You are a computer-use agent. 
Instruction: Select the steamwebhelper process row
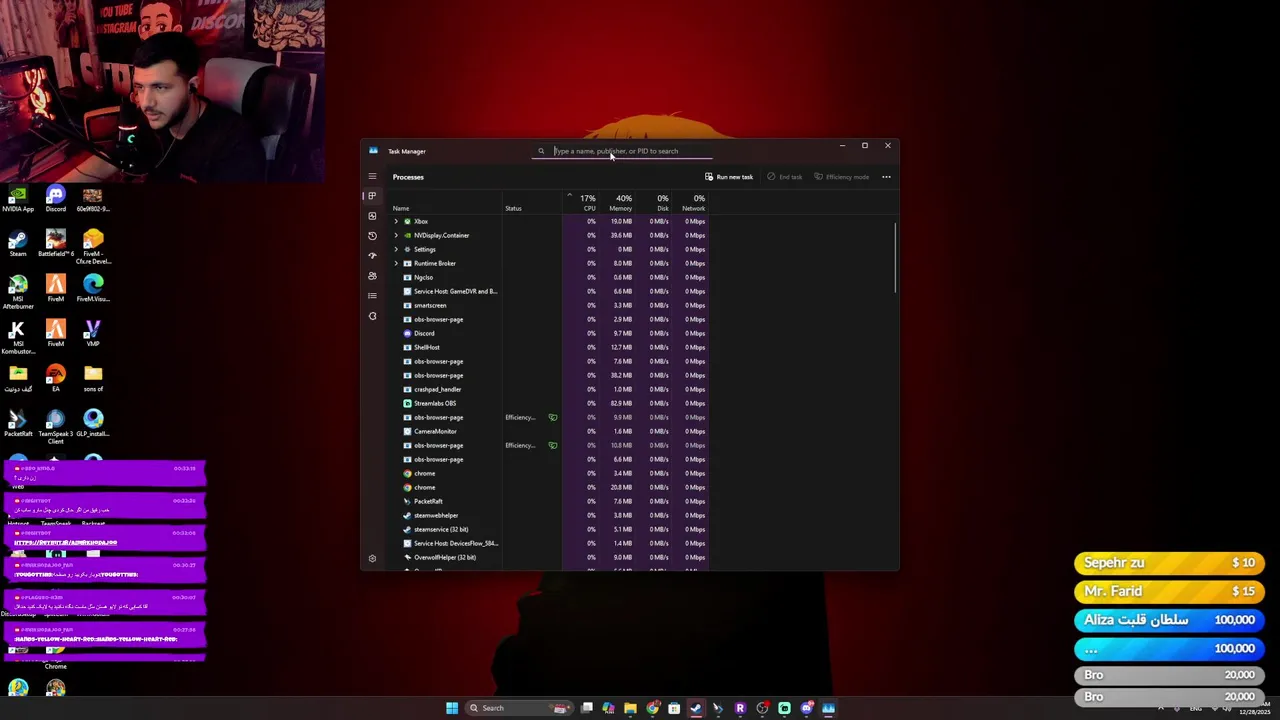(549, 515)
